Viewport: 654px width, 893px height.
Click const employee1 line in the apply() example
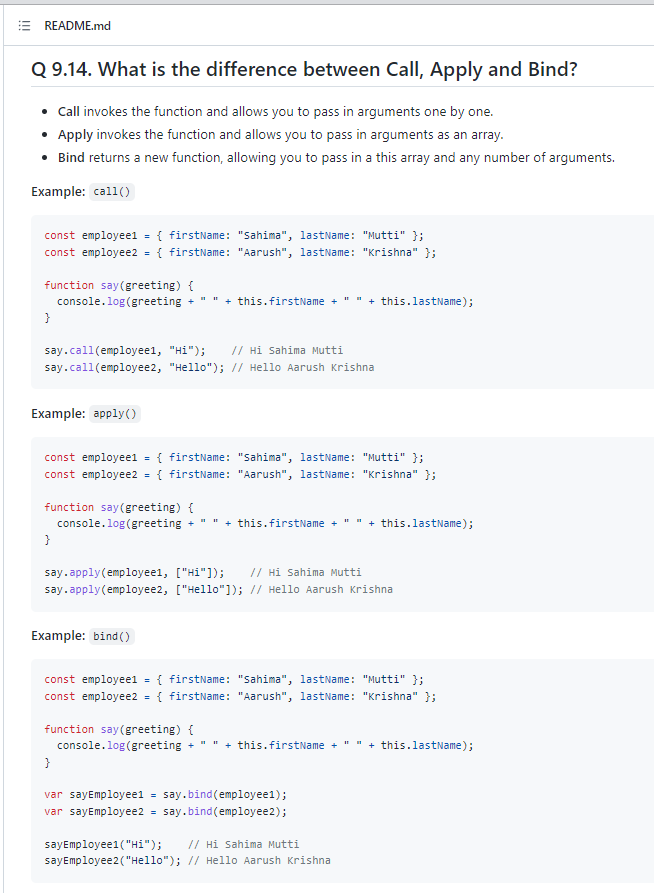click(x=234, y=457)
